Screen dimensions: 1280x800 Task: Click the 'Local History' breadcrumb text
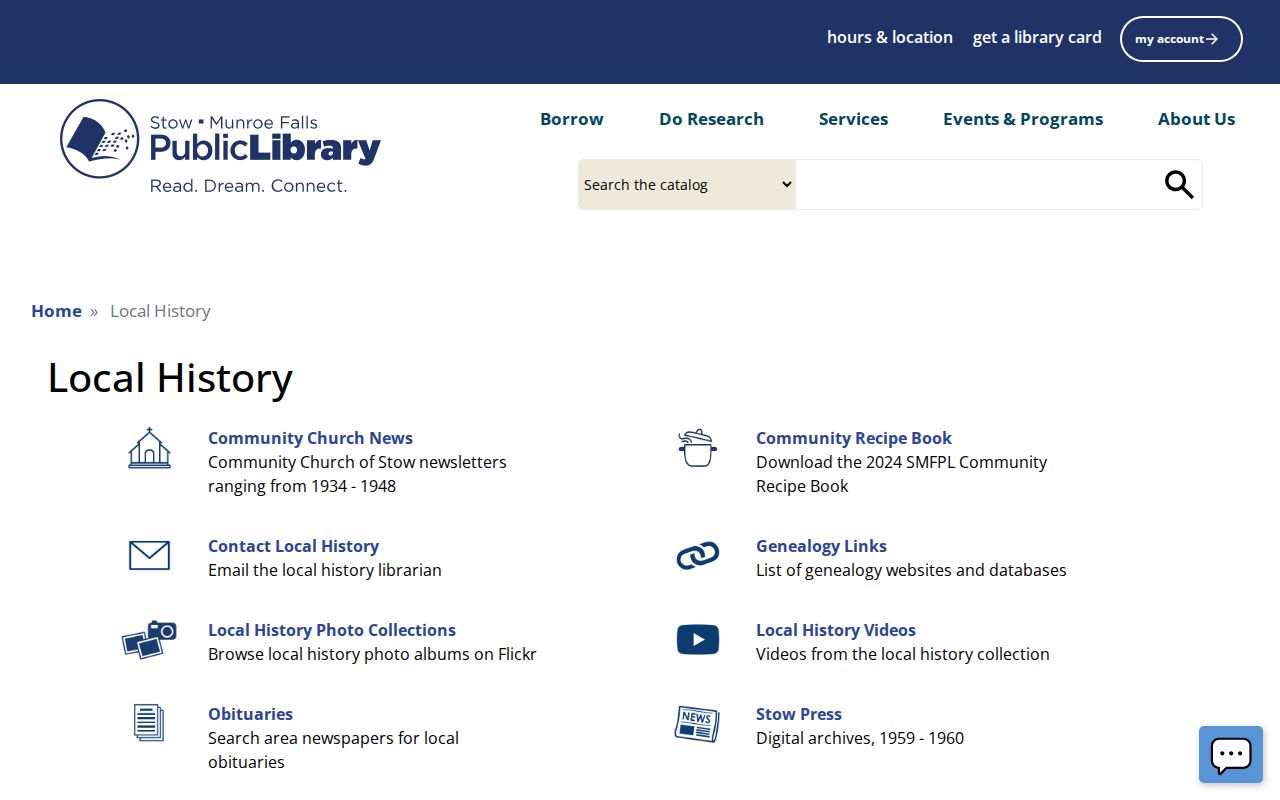160,311
